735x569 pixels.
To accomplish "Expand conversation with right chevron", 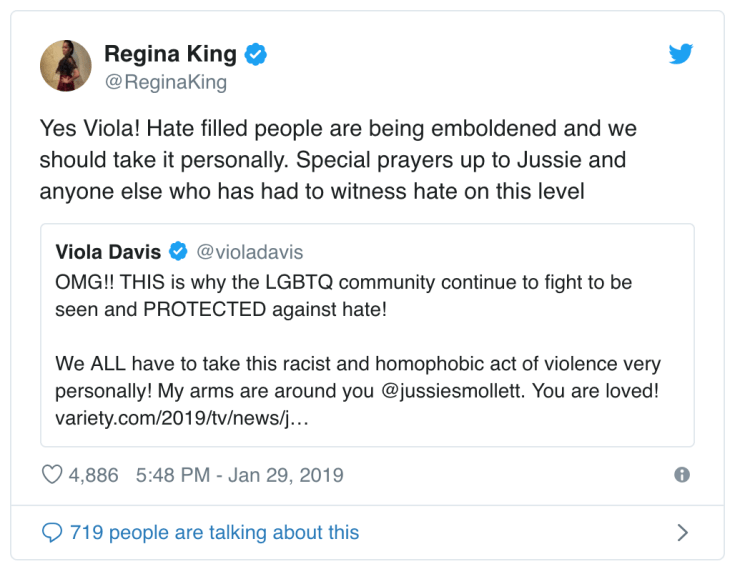I will tap(682, 532).
